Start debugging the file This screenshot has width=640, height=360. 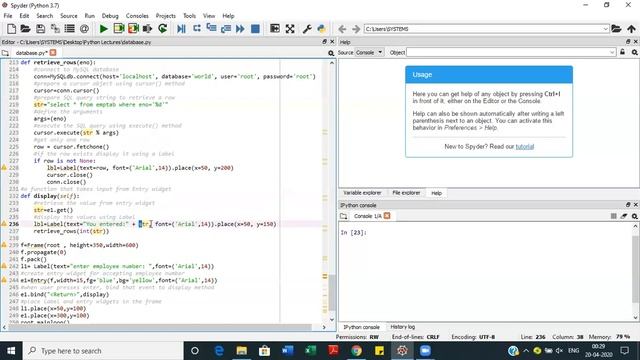181,29
